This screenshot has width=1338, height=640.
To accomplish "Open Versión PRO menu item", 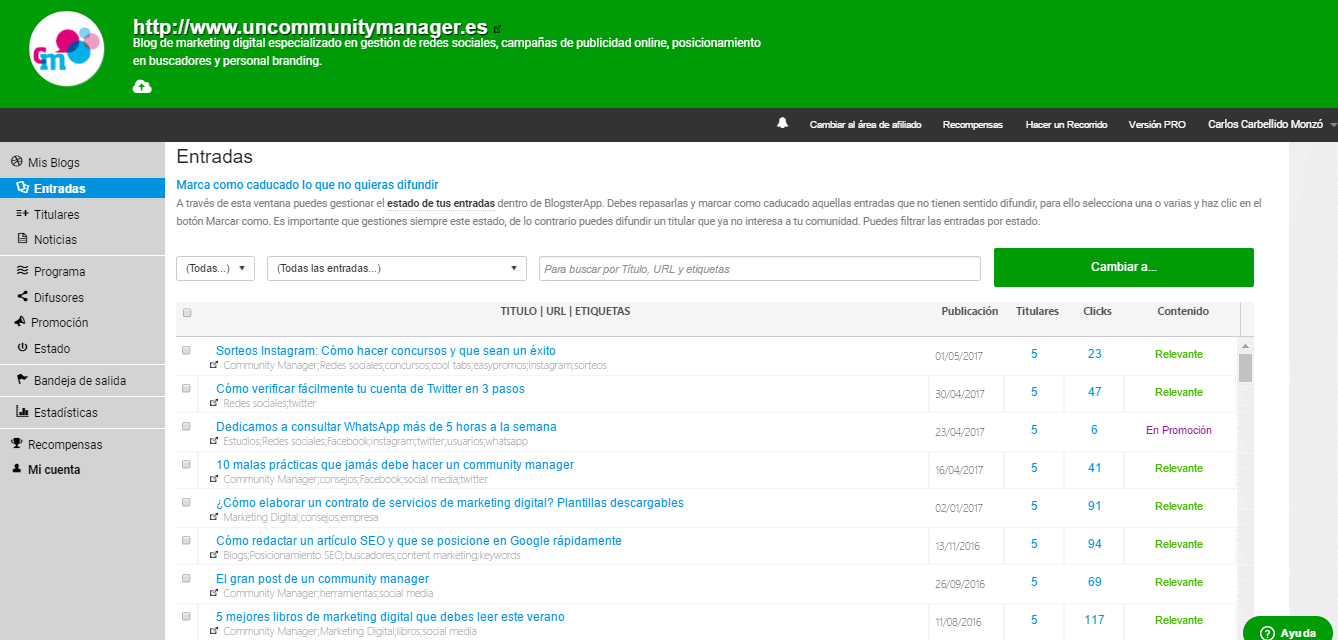I will [1157, 124].
